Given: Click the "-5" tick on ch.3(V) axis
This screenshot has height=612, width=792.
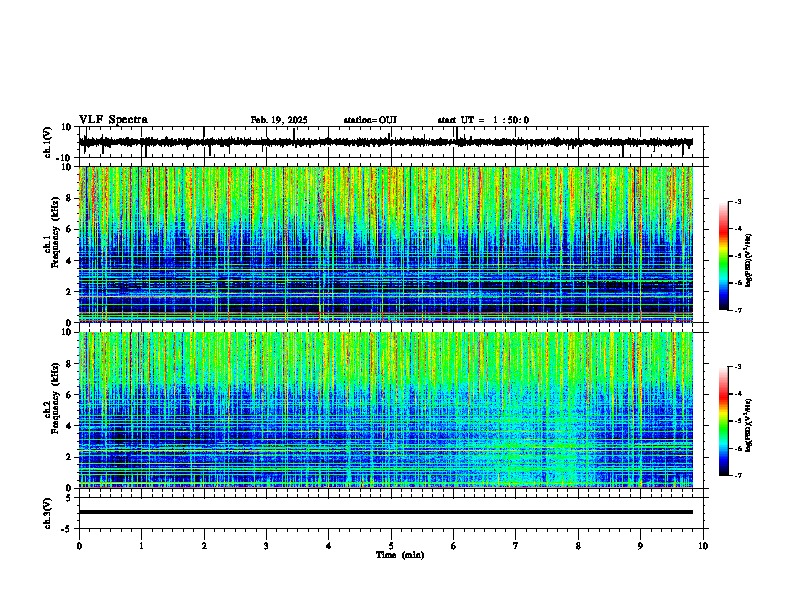Looking at the screenshot, I should click(x=68, y=529).
